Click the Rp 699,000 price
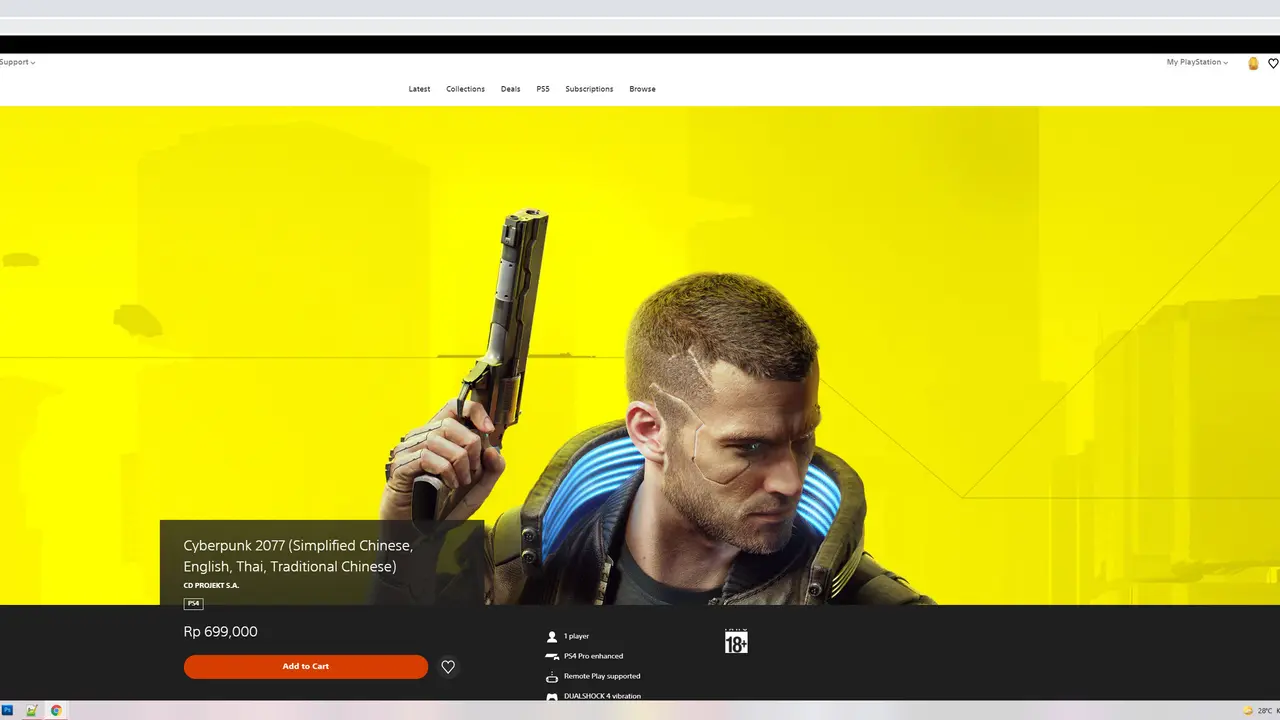Viewport: 1280px width, 720px height. pos(221,632)
